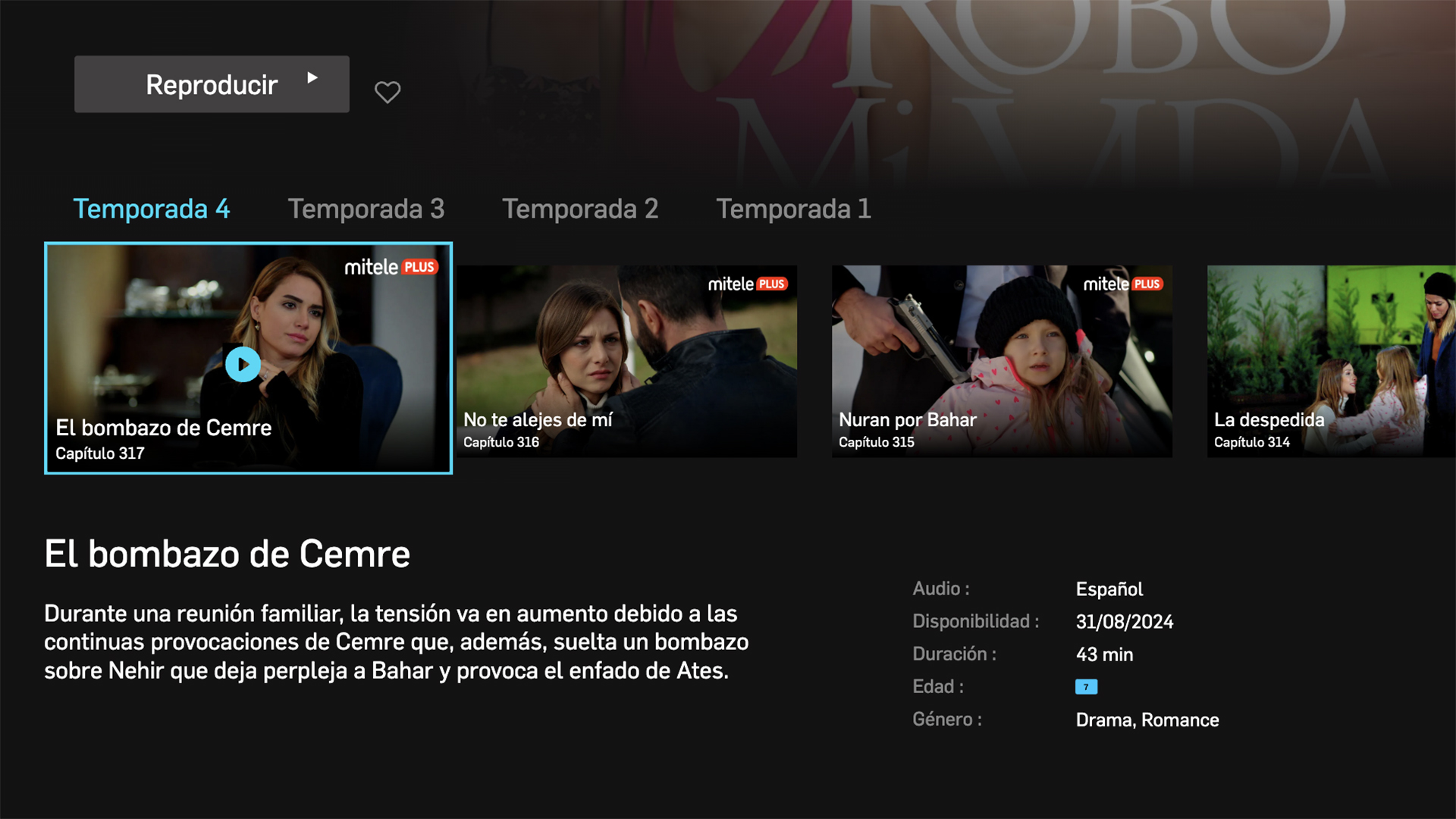Switch to Temporada 3 tab
Screen dimensions: 1456x819
(x=366, y=209)
